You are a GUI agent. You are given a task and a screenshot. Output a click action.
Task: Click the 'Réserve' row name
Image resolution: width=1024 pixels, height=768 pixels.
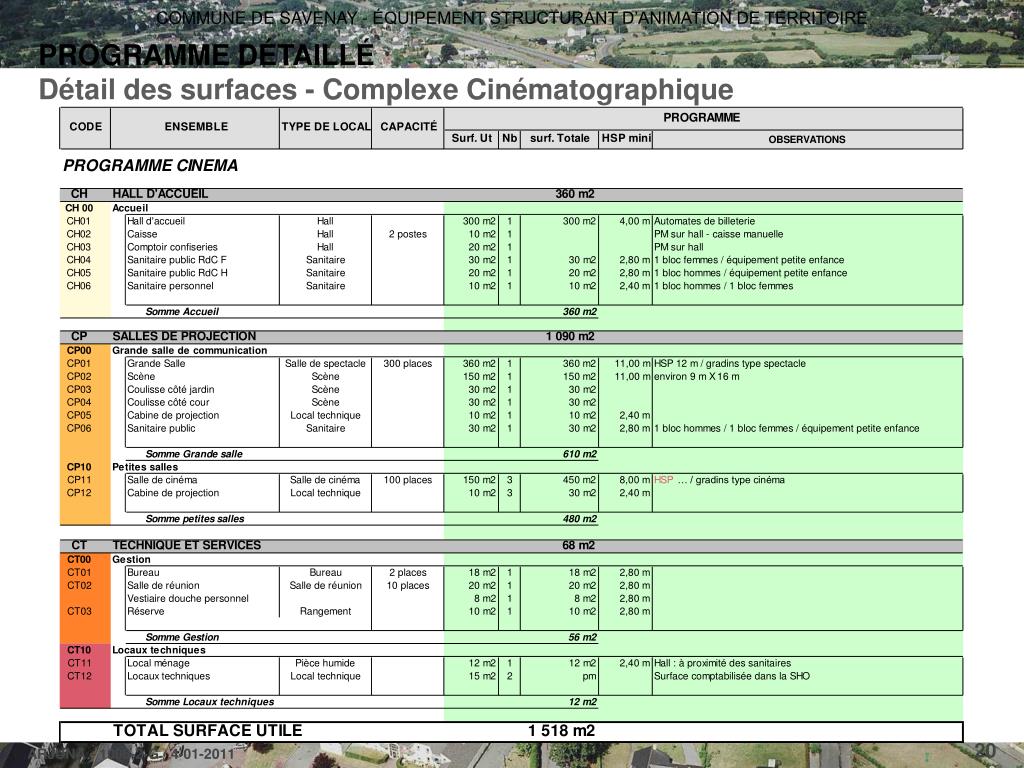point(146,611)
